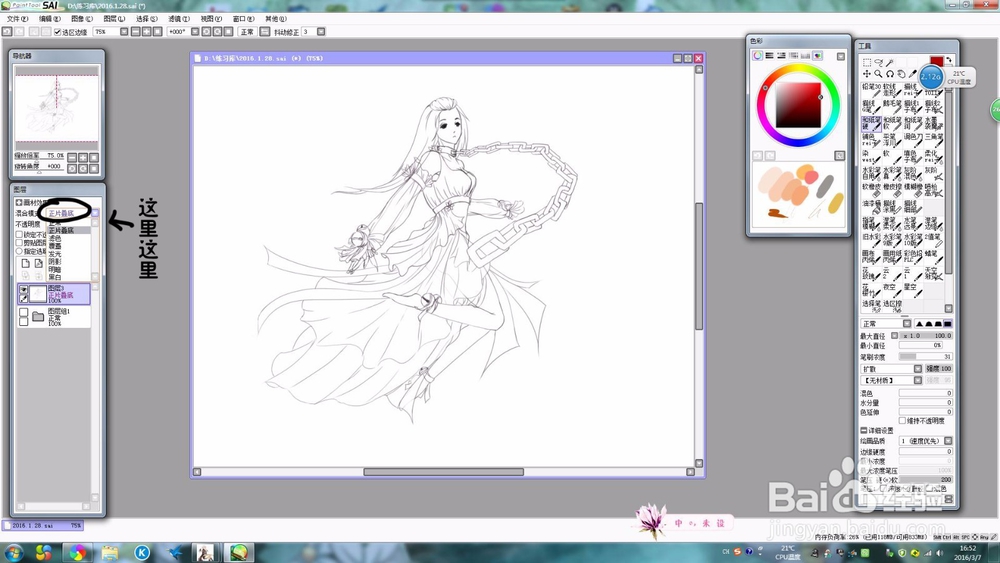1000x563 pixels.
Task: Open the zoom percentage dropdown in toolbar
Action: [x=124, y=31]
